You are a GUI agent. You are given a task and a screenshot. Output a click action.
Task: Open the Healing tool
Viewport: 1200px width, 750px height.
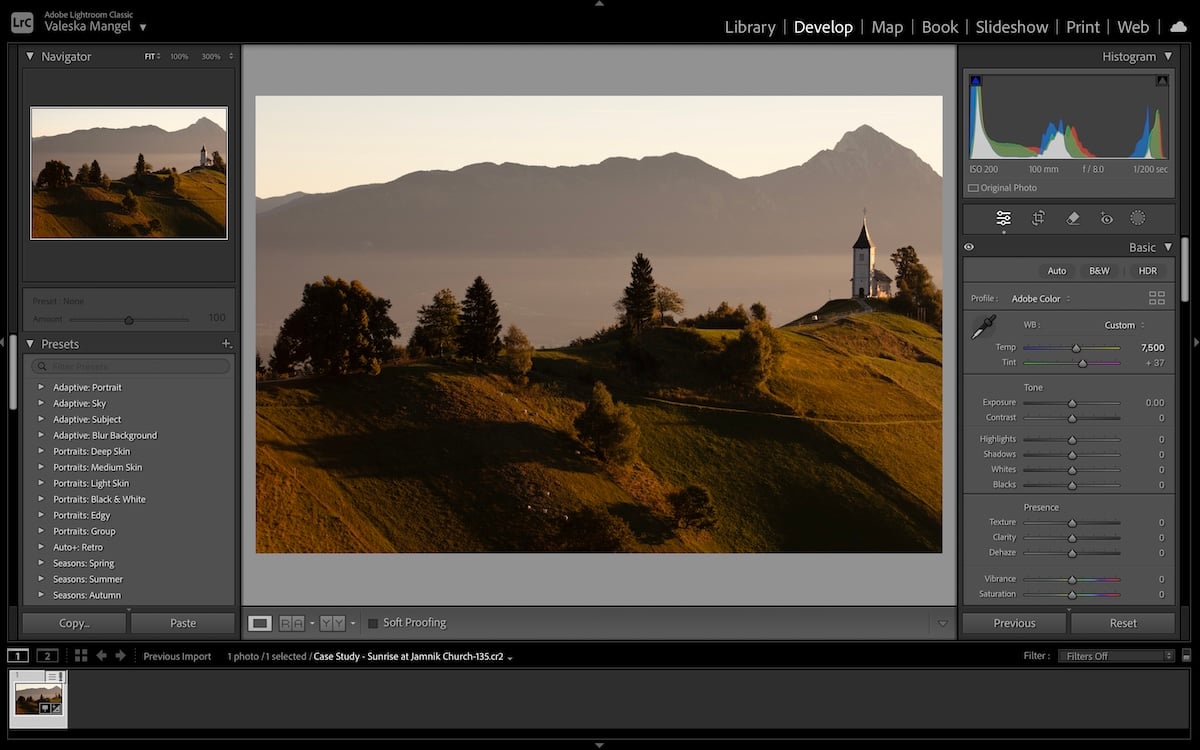point(1073,217)
